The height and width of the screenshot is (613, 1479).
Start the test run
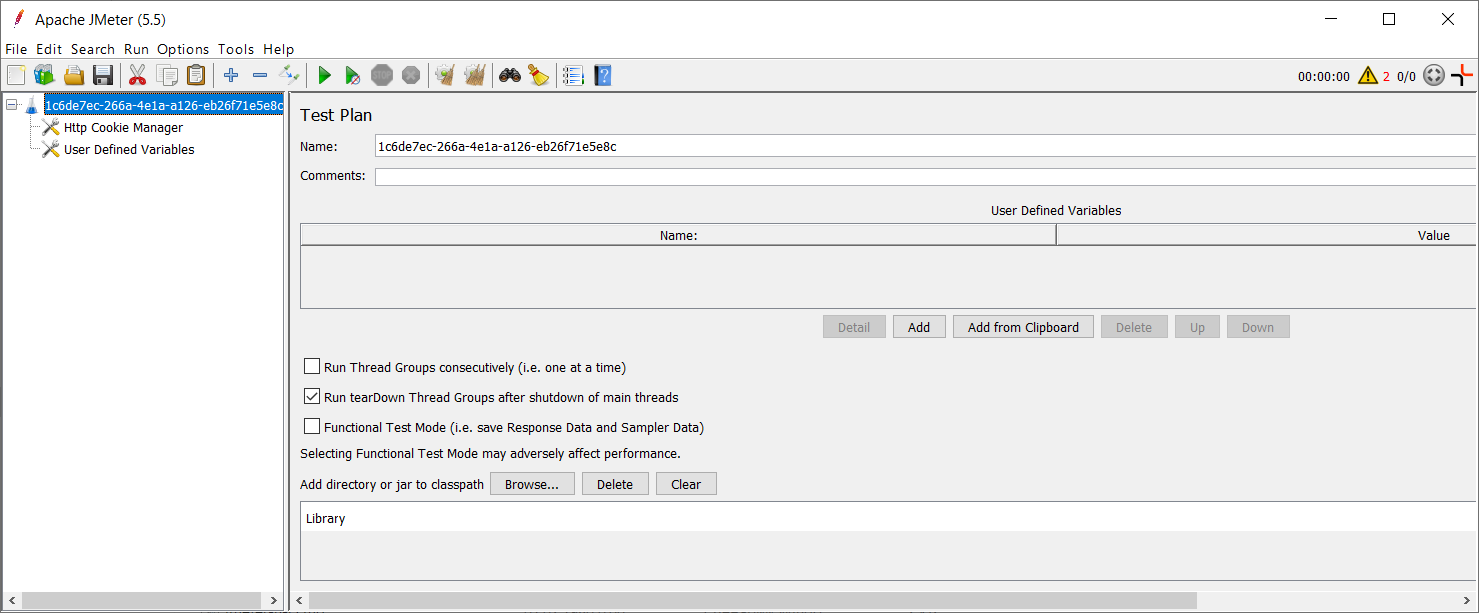click(324, 74)
